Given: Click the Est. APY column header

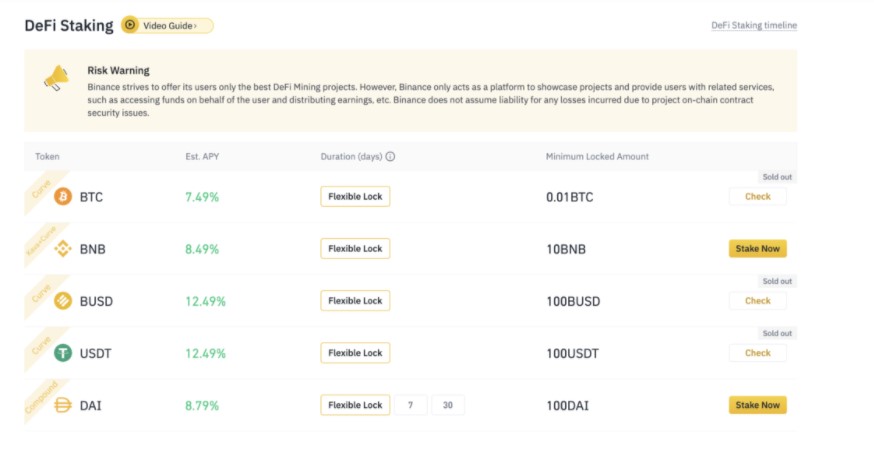Looking at the screenshot, I should [202, 157].
